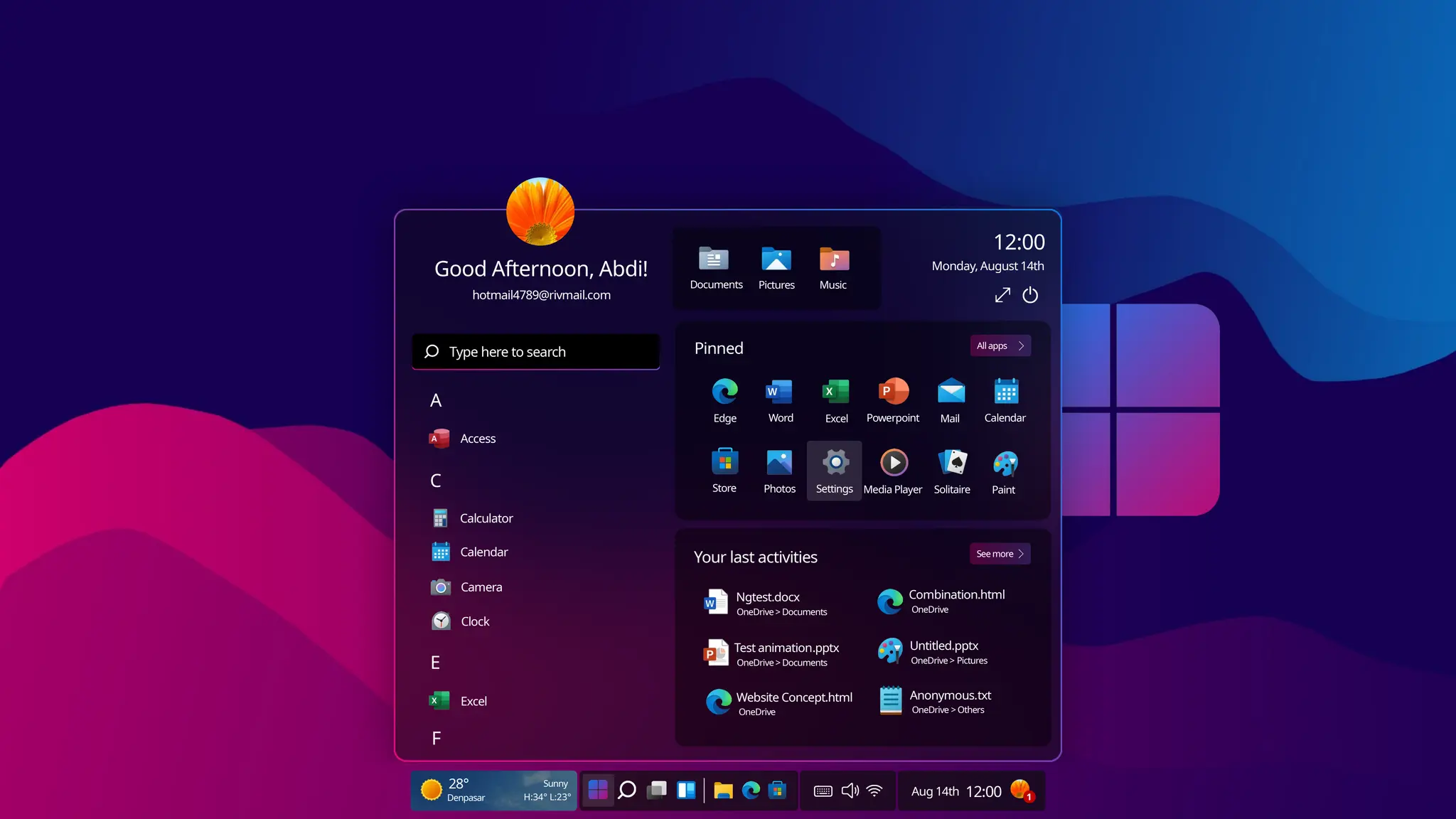
Task: Expand start menu to full screen
Action: pos(1002,295)
